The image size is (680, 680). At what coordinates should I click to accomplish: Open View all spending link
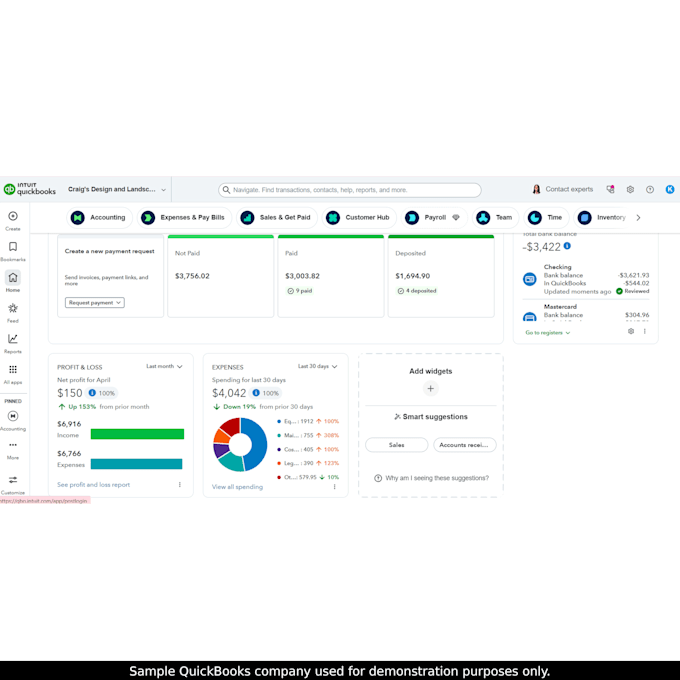tap(237, 487)
